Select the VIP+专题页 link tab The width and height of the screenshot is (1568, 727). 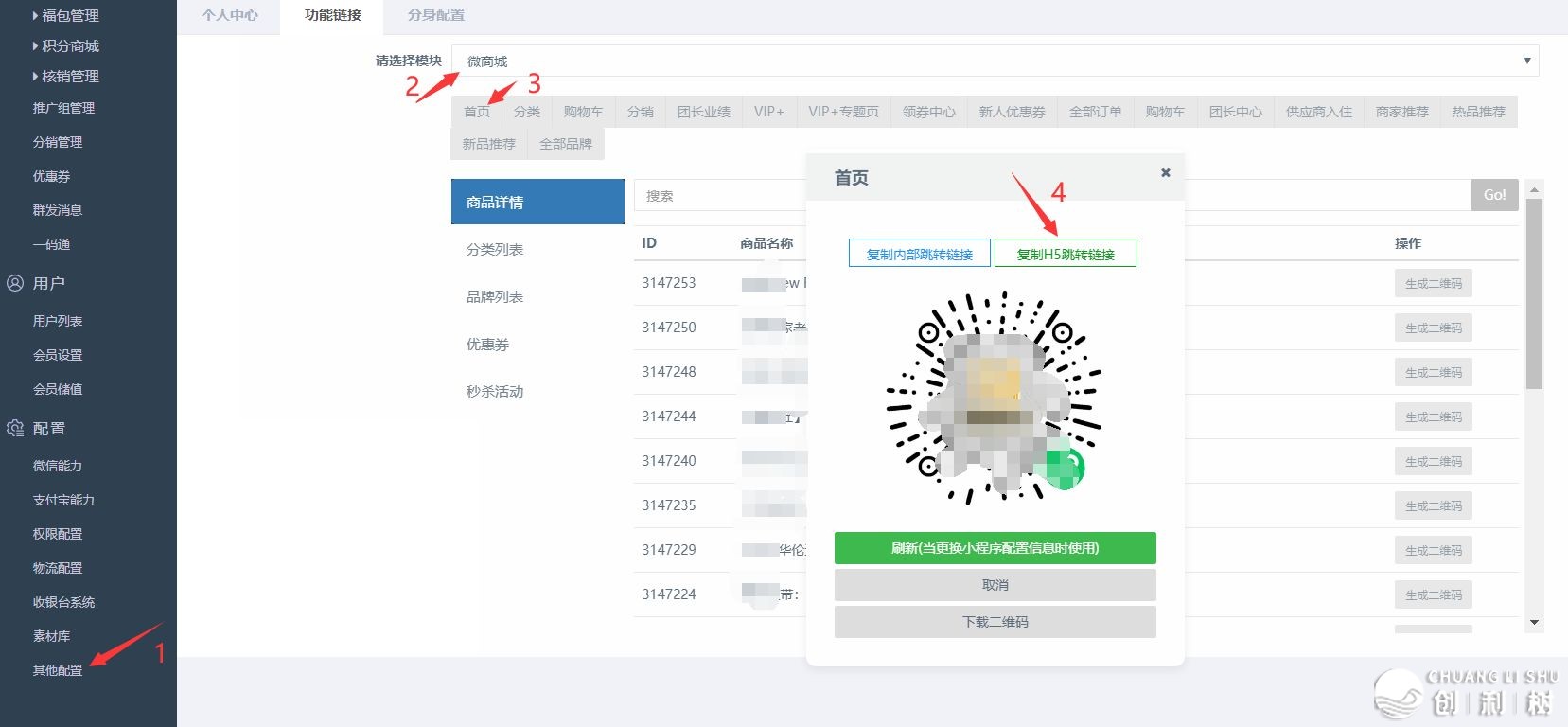click(844, 112)
